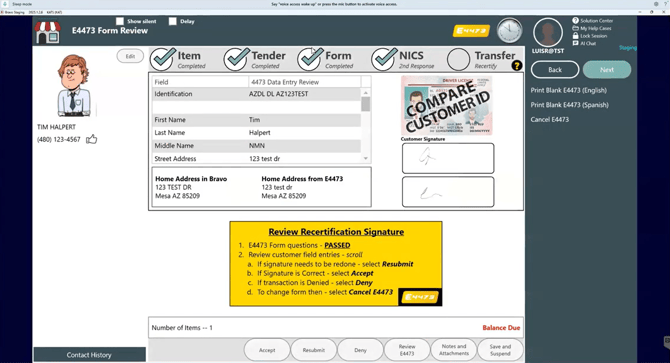Image resolution: width=670 pixels, height=363 pixels.
Task: Click Home Address in Bravo text
Action: (191, 179)
